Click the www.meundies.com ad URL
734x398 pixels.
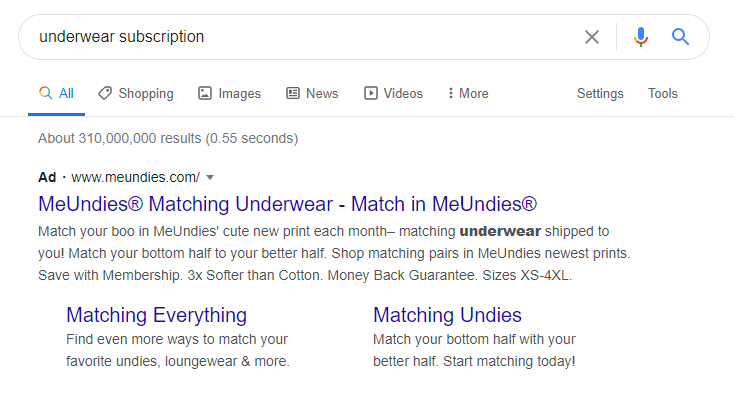(x=135, y=177)
